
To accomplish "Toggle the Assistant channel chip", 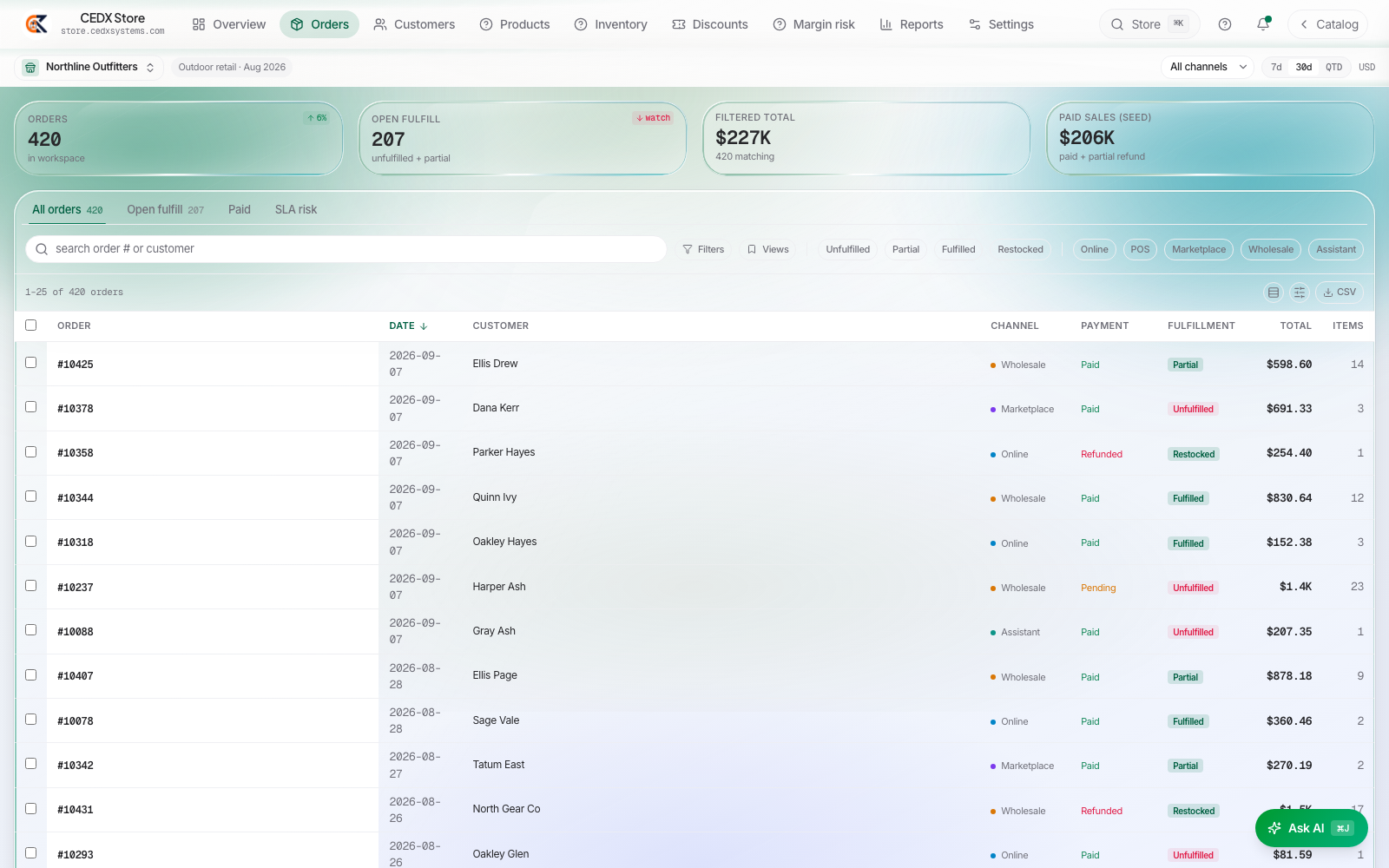I will pos(1336,249).
